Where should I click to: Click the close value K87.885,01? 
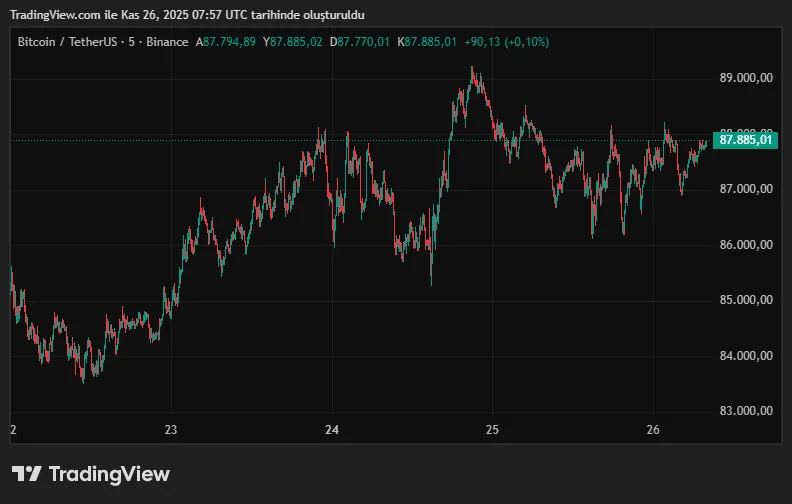click(427, 42)
